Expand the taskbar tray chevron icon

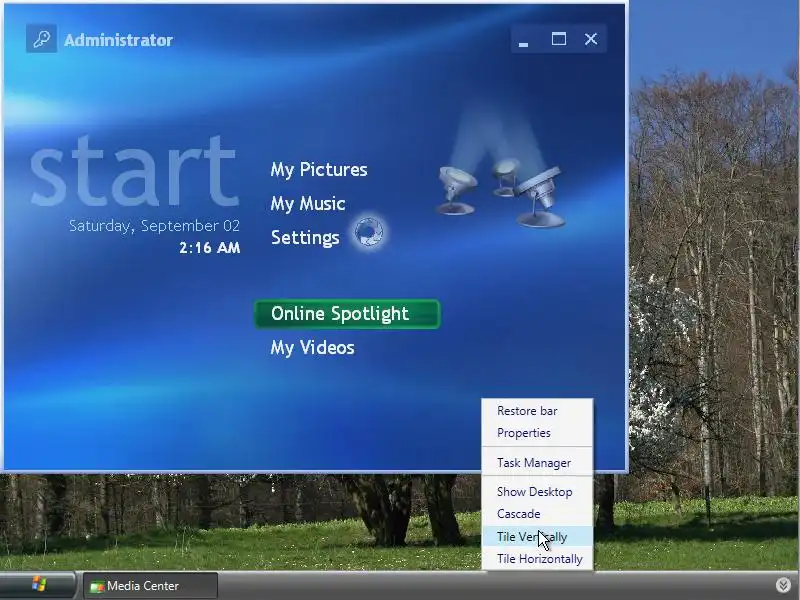coord(784,585)
